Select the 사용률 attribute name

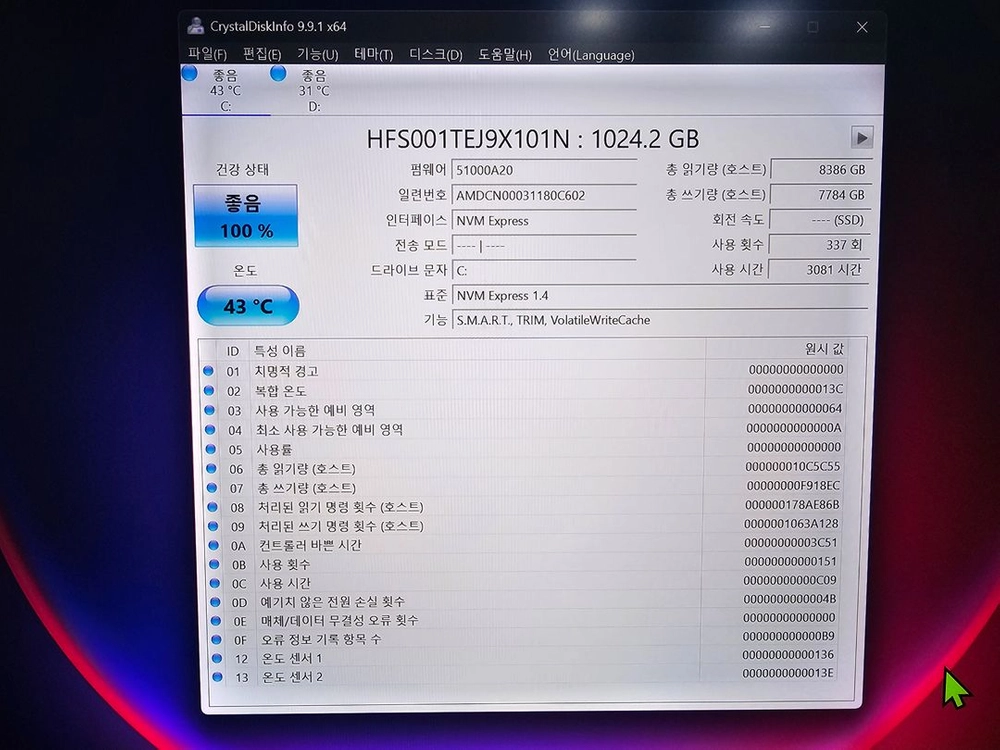click(274, 450)
